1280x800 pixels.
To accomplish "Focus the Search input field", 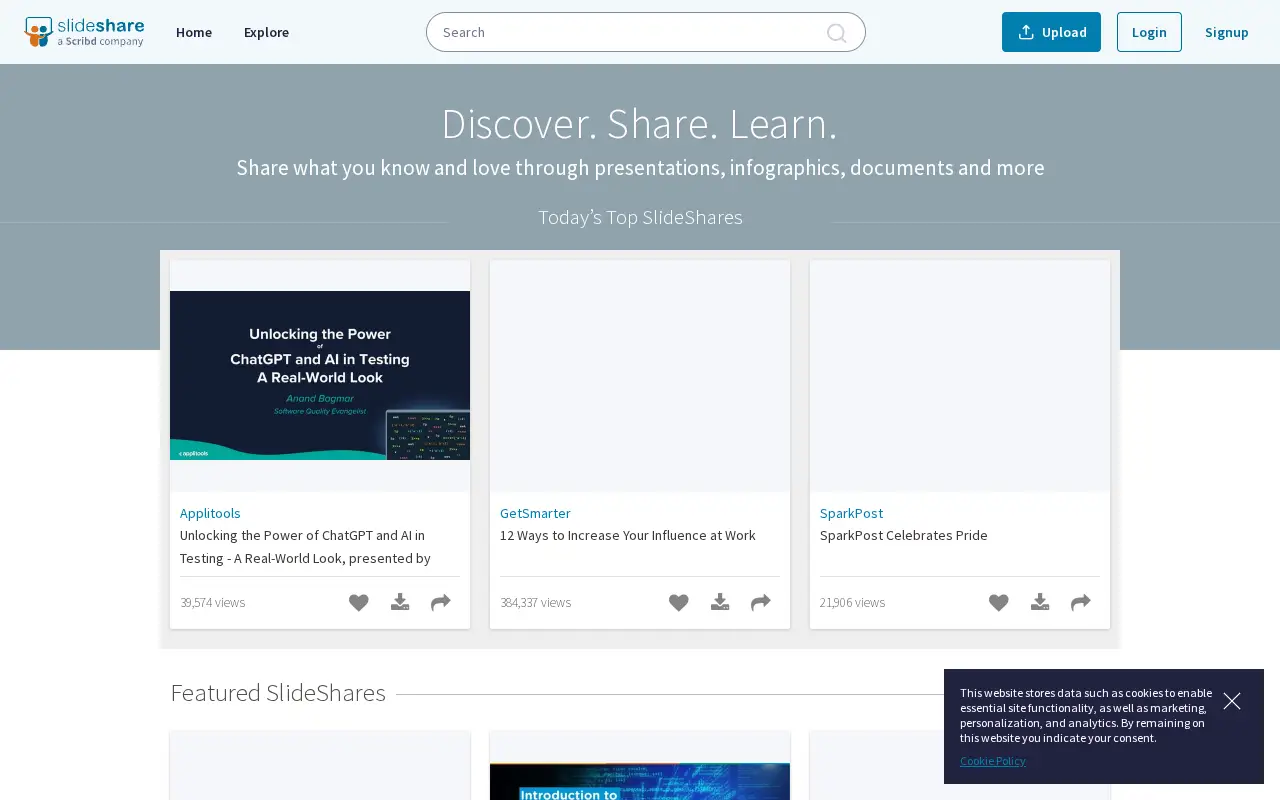I will (x=646, y=32).
